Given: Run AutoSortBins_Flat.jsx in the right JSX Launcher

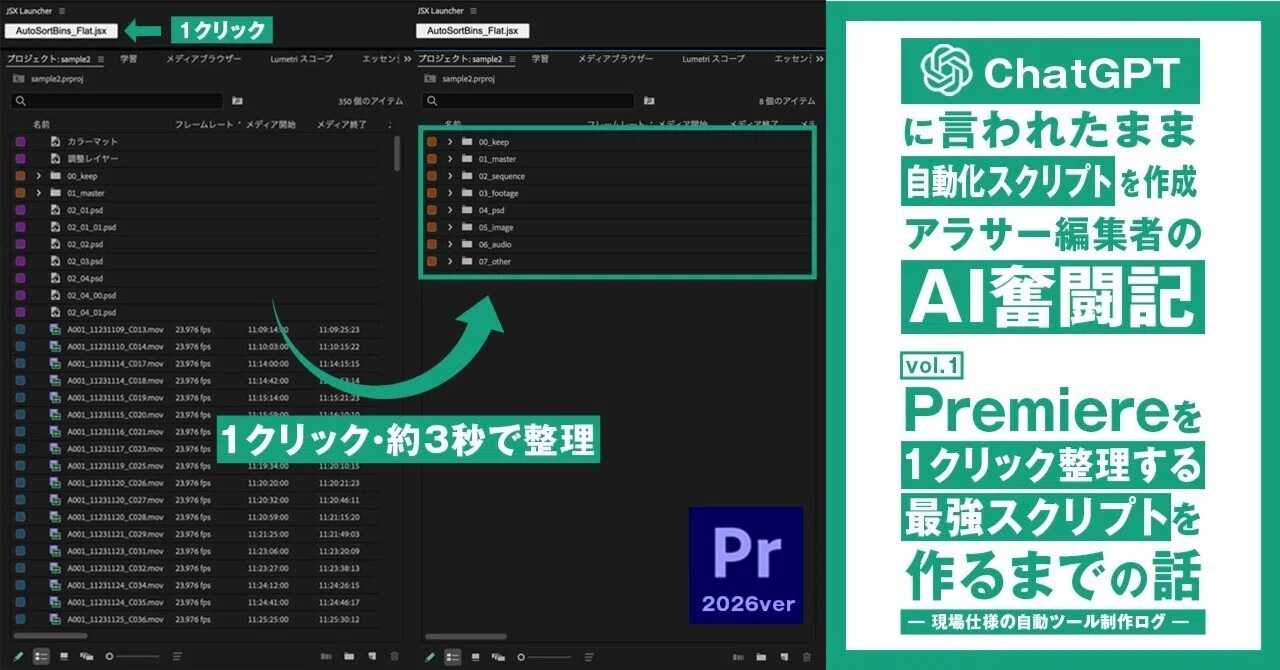Looking at the screenshot, I should coord(473,31).
